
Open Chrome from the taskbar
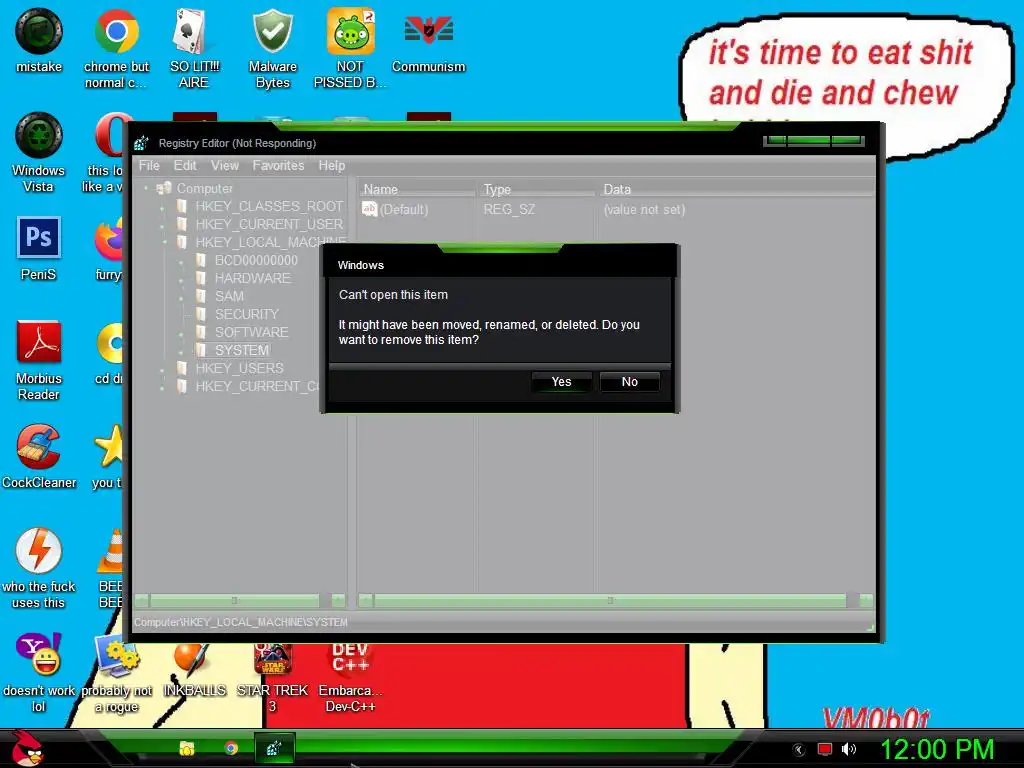pos(231,748)
